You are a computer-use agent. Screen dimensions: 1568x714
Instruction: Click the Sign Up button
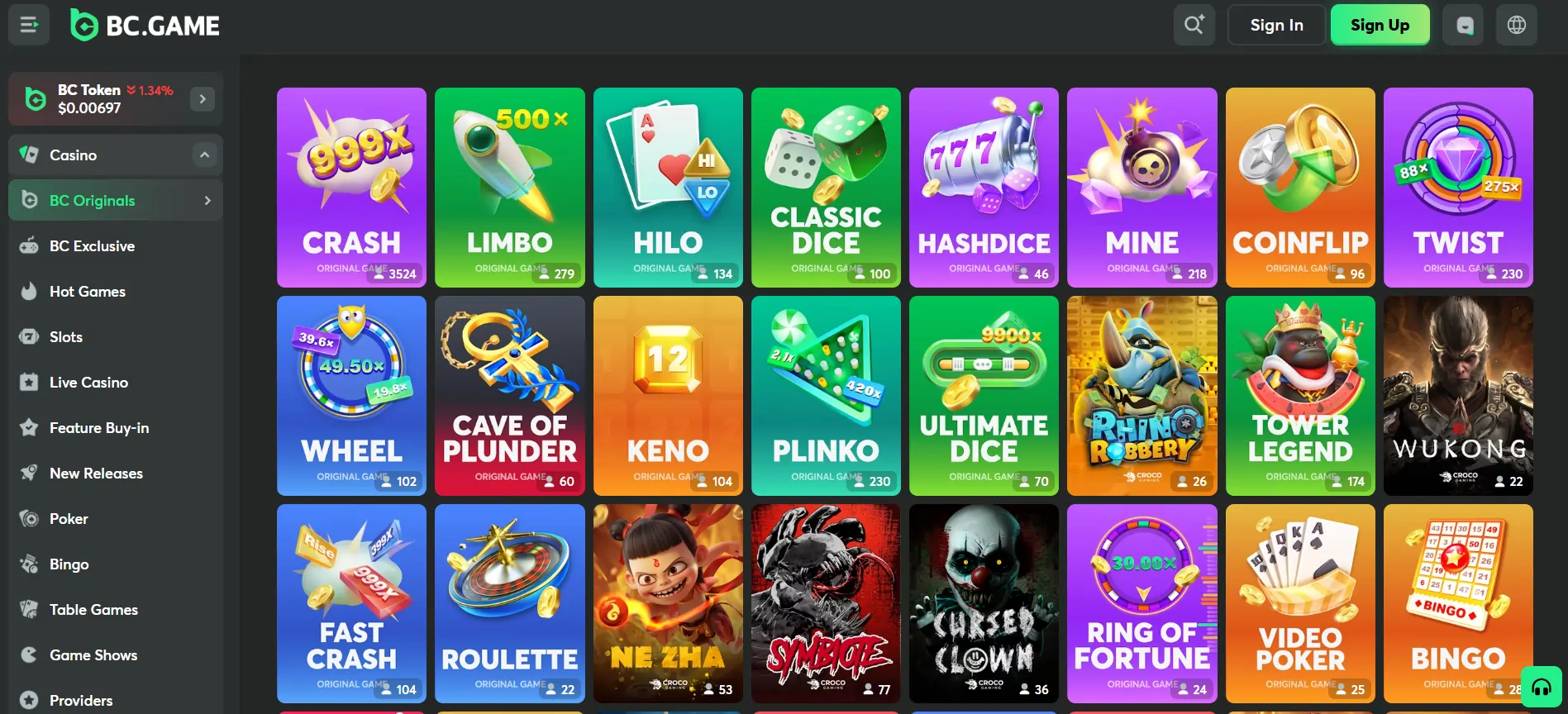coord(1380,25)
